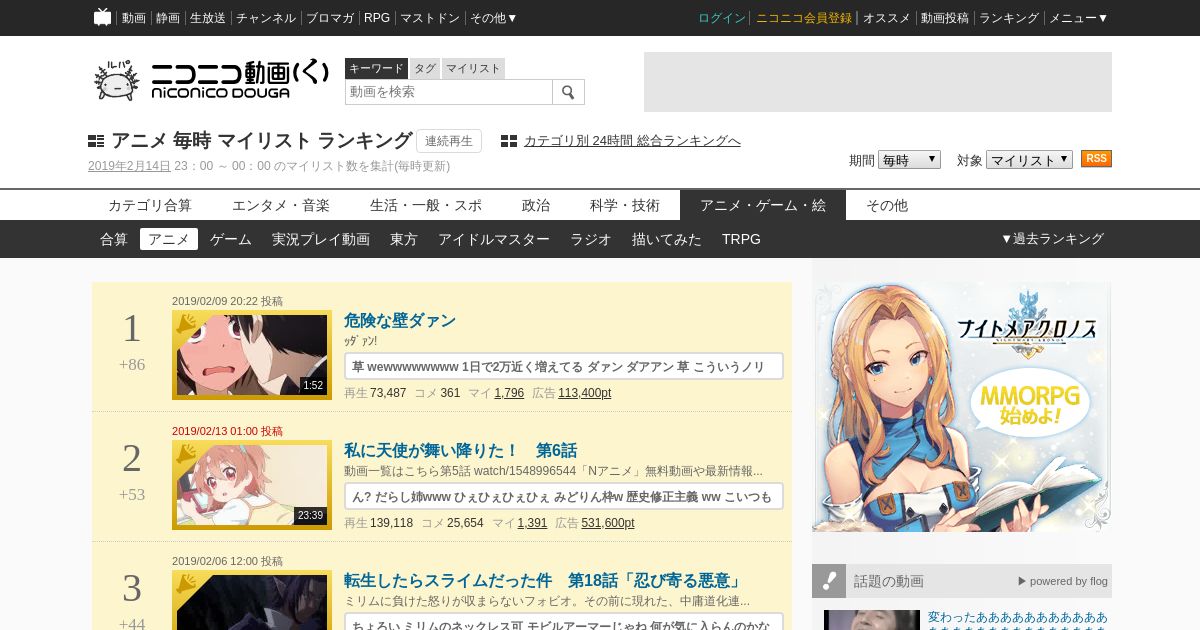
Task: Click grid icon before カテゴリ別 24時間 link
Action: pyautogui.click(x=509, y=141)
